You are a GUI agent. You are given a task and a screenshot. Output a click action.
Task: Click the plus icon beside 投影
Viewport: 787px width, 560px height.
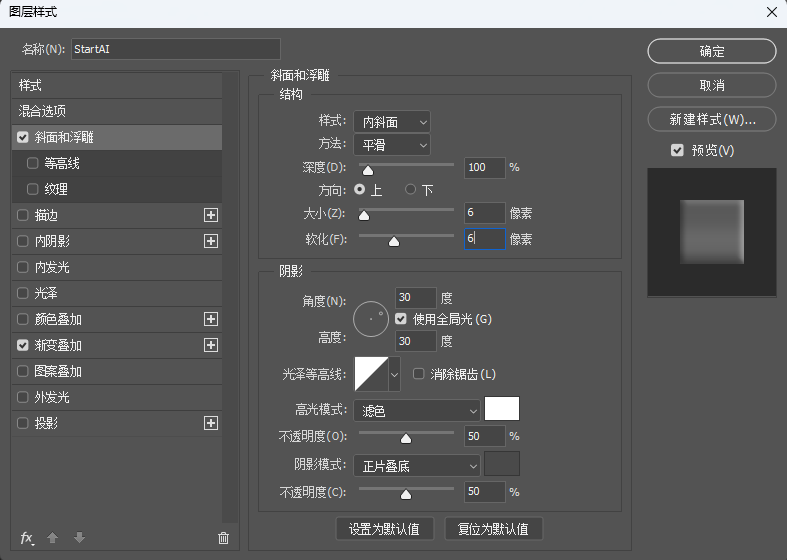tap(211, 423)
